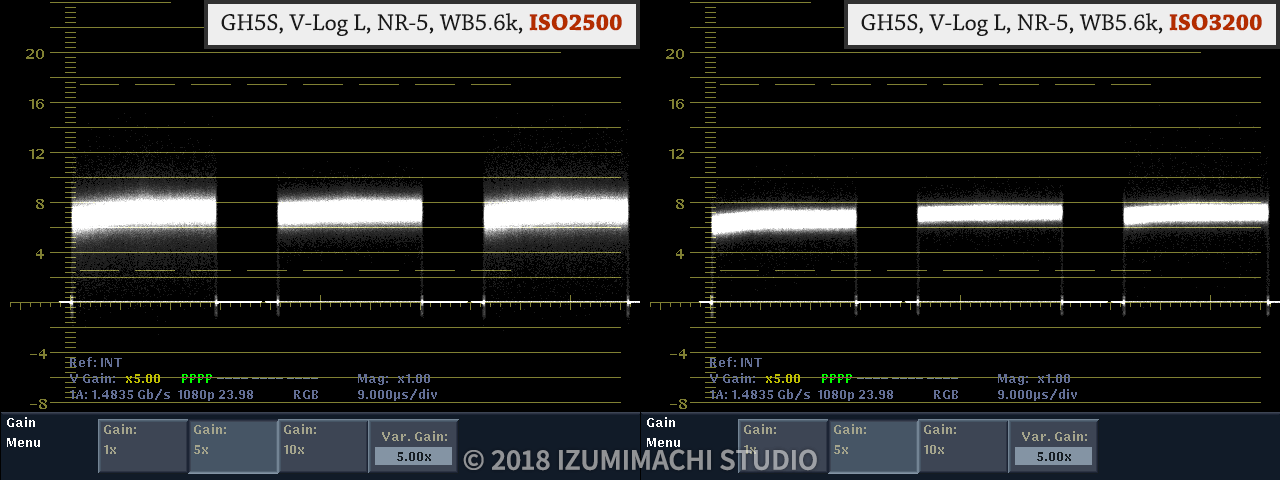Click the Gain Menu label in ISO3200 panel

tap(663, 432)
